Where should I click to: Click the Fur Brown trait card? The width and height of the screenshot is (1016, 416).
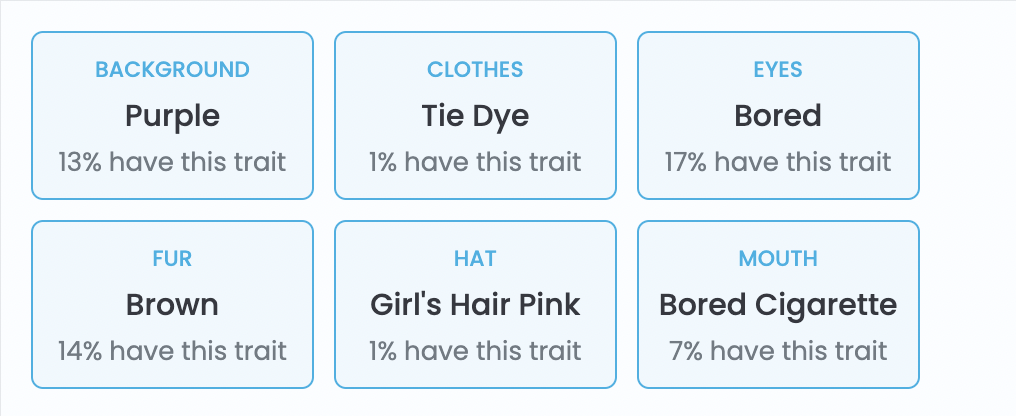172,305
